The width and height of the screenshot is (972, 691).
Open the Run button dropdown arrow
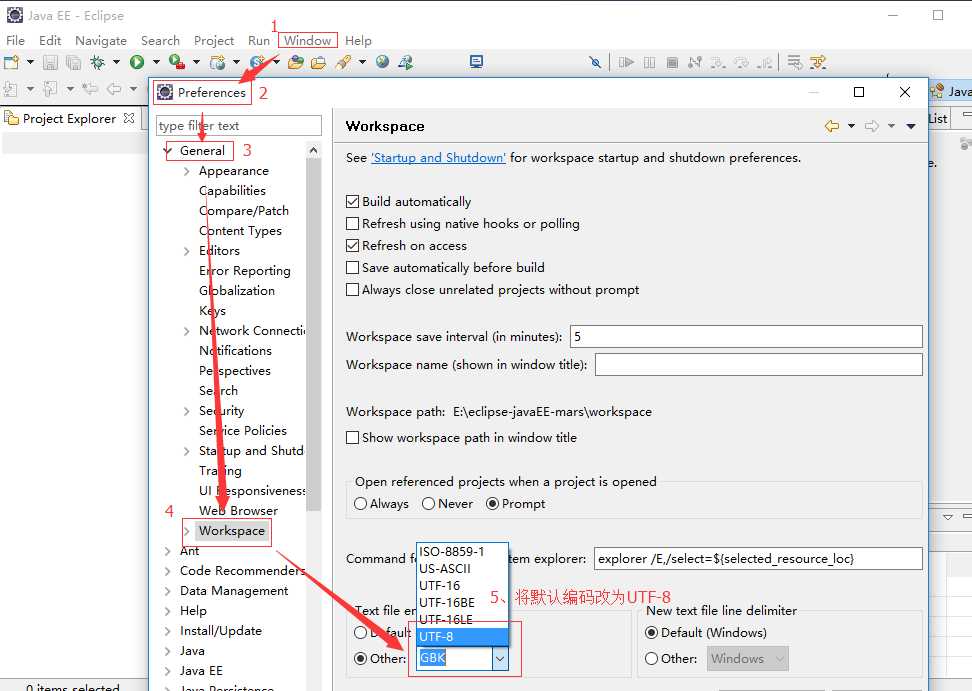pos(156,62)
